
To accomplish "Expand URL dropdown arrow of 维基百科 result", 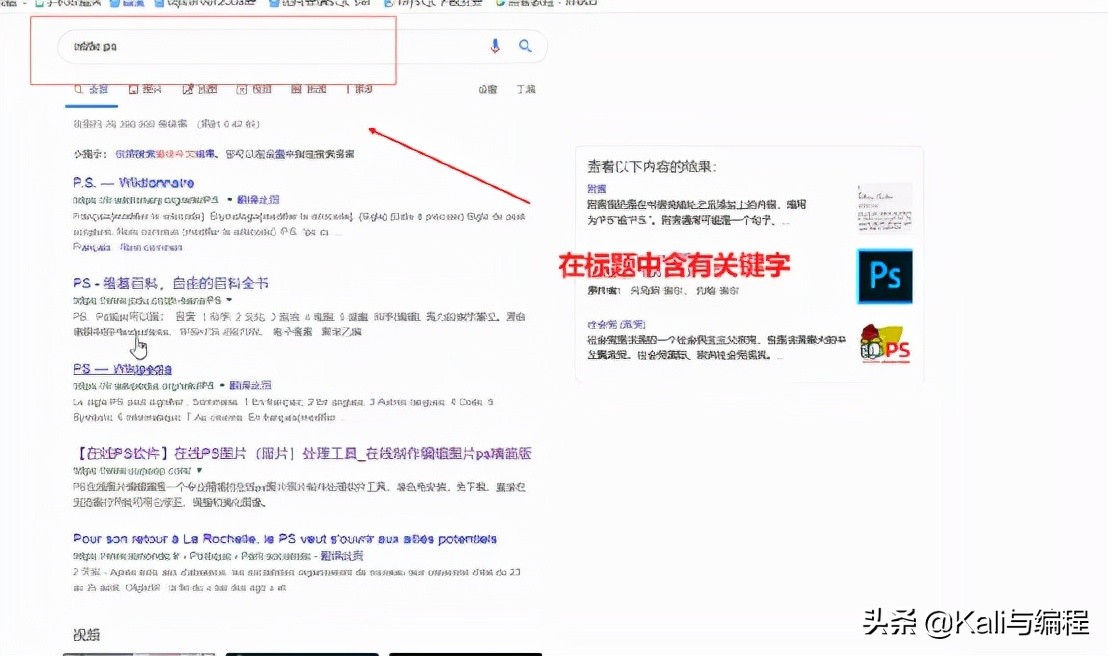I will pyautogui.click(x=229, y=300).
